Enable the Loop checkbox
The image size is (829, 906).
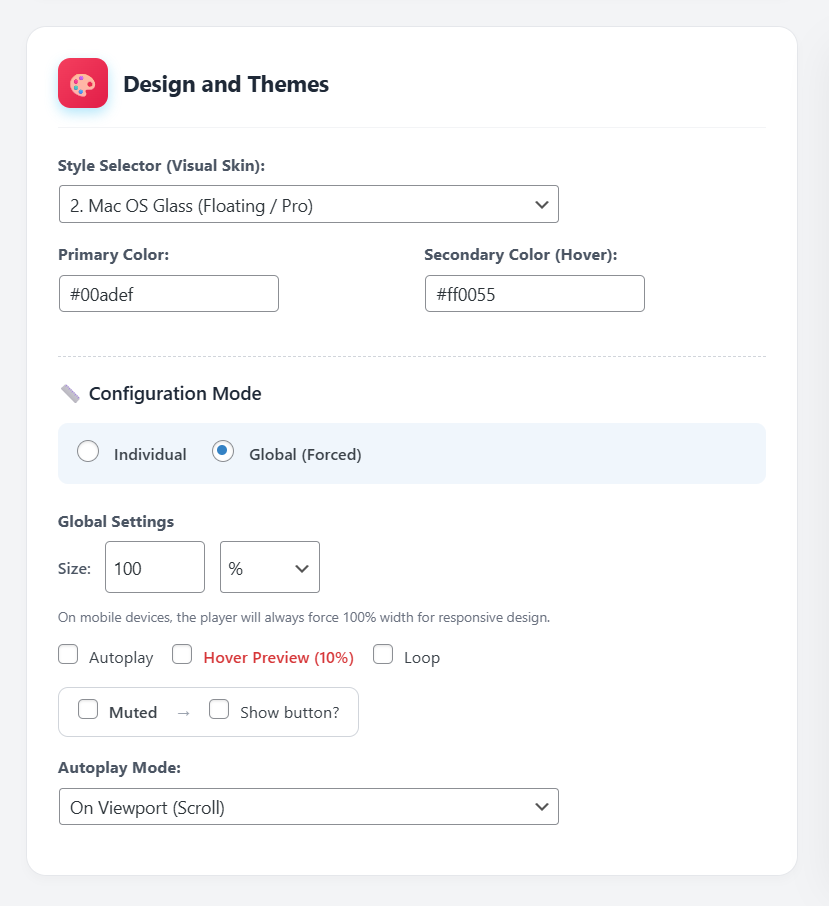383,655
